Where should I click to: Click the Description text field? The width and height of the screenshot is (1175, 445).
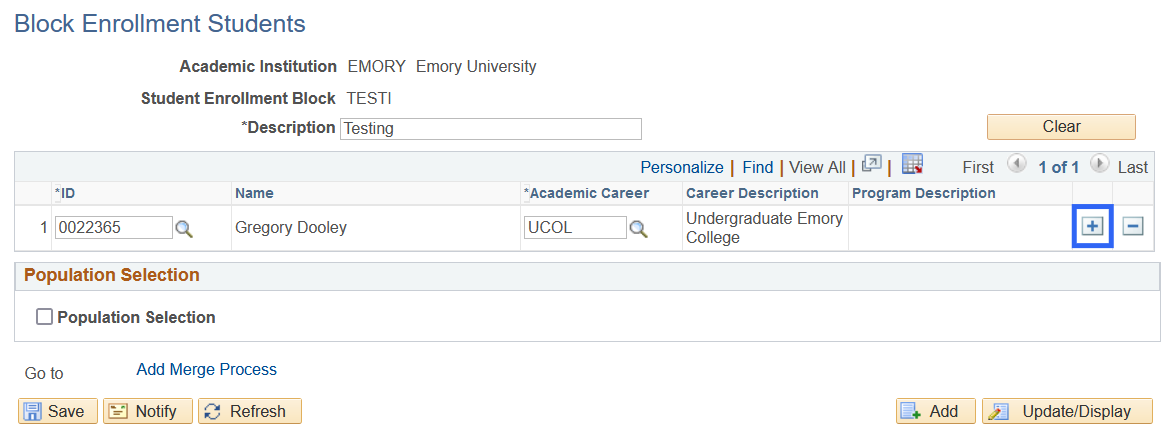[x=490, y=128]
